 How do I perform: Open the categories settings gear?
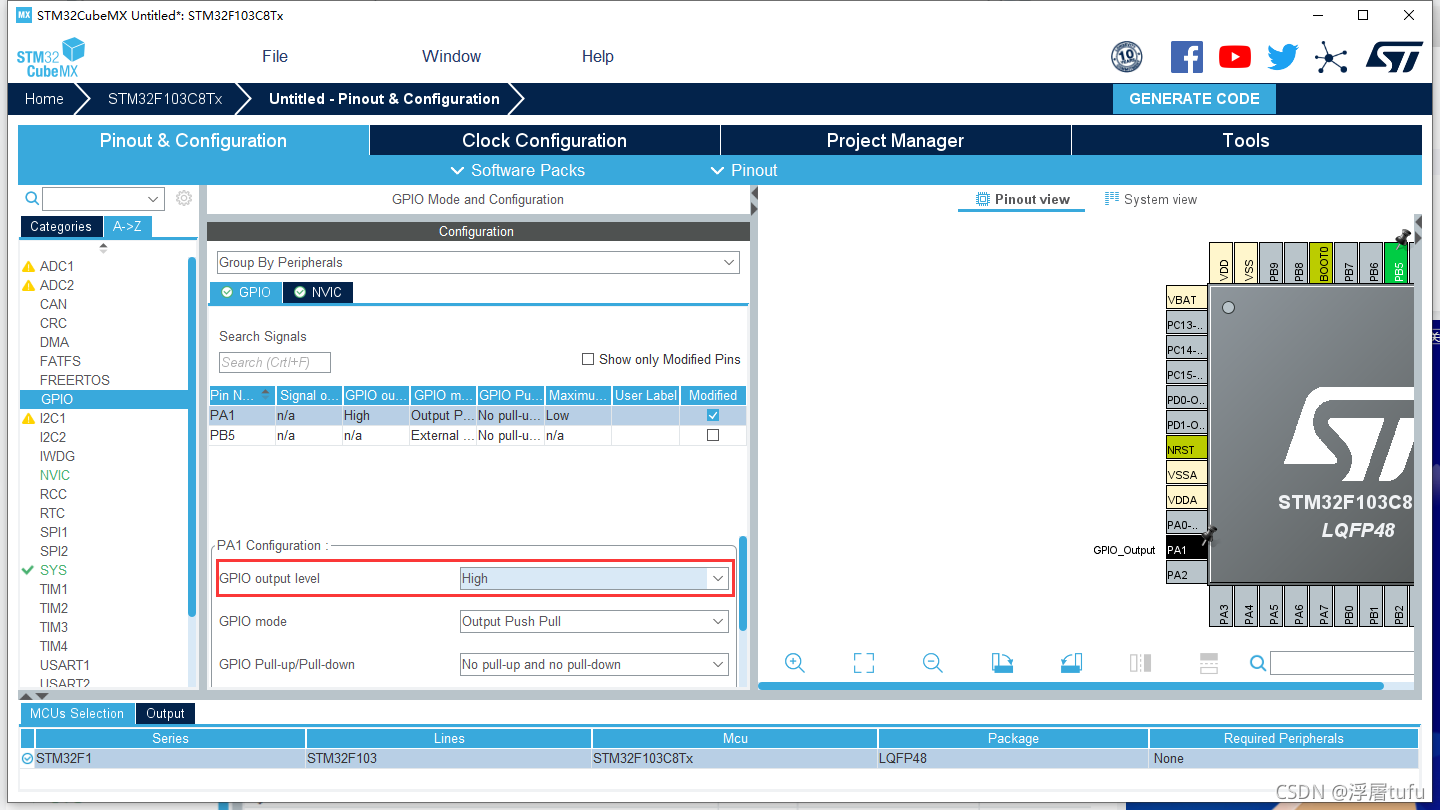coord(184,198)
